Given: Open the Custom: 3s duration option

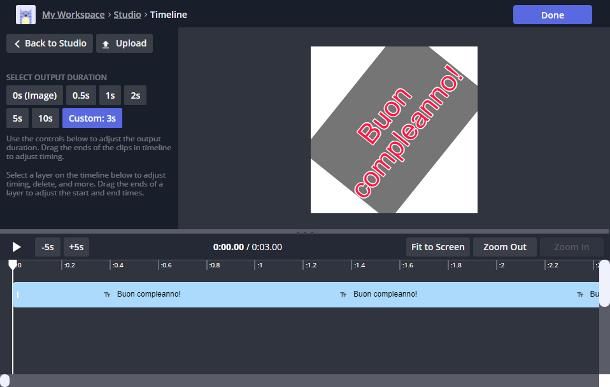Looking at the screenshot, I should click(x=92, y=118).
